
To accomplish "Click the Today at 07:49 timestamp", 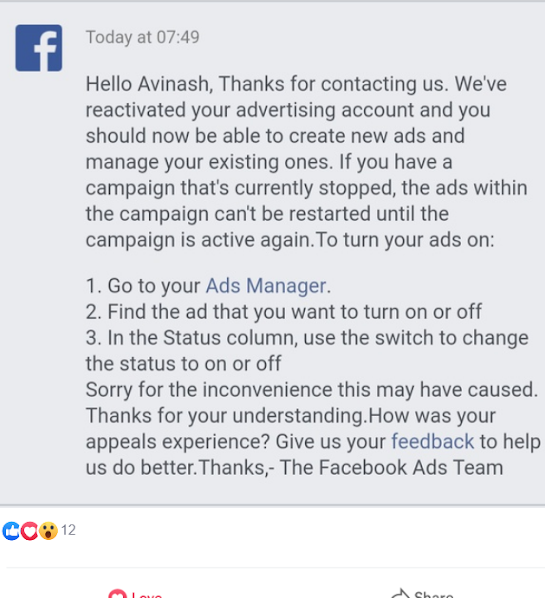I will [x=143, y=37].
